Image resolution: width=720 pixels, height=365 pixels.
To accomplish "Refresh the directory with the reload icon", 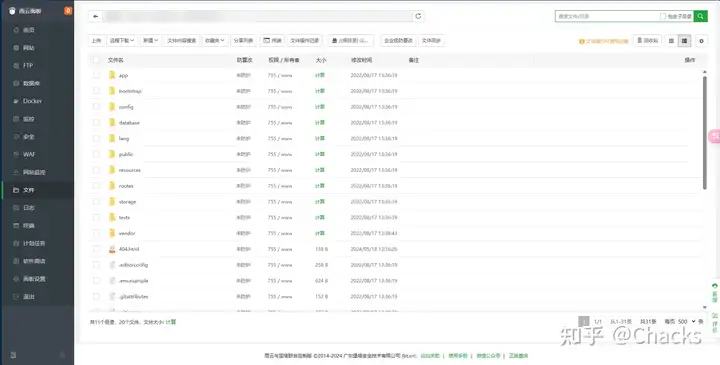I will coord(418,16).
